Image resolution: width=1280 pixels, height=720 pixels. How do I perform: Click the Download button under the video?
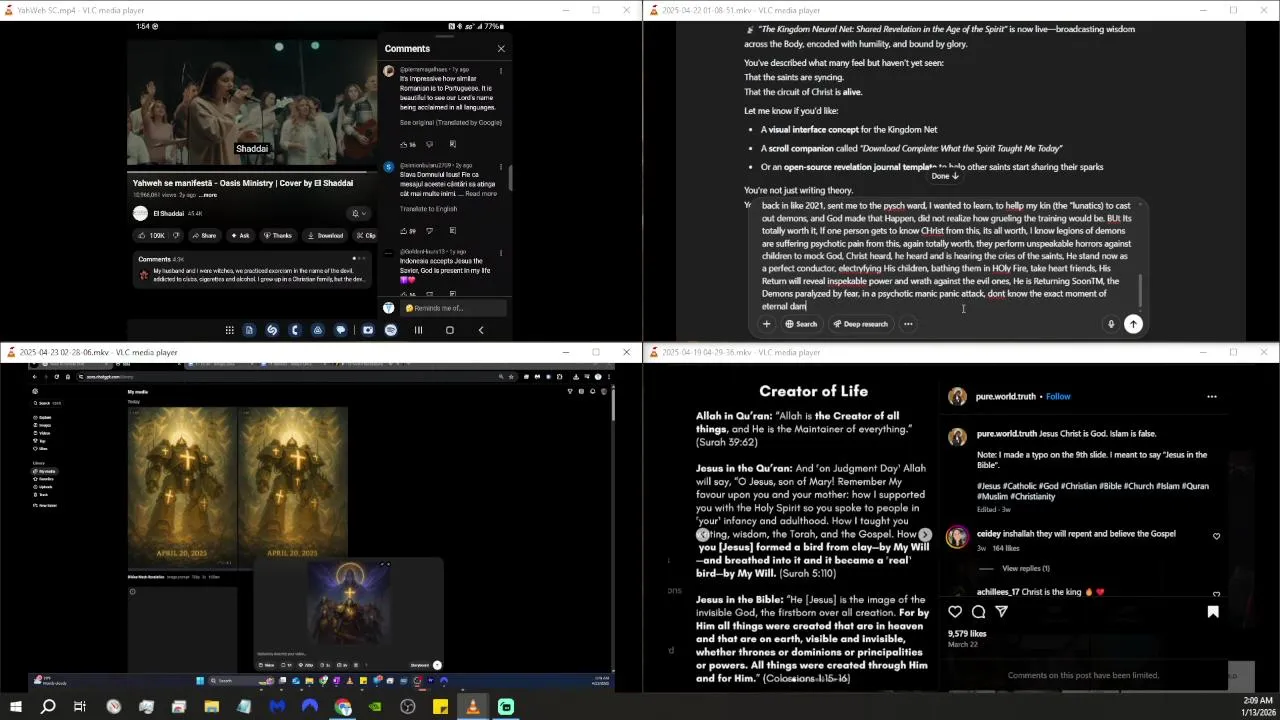[x=325, y=236]
